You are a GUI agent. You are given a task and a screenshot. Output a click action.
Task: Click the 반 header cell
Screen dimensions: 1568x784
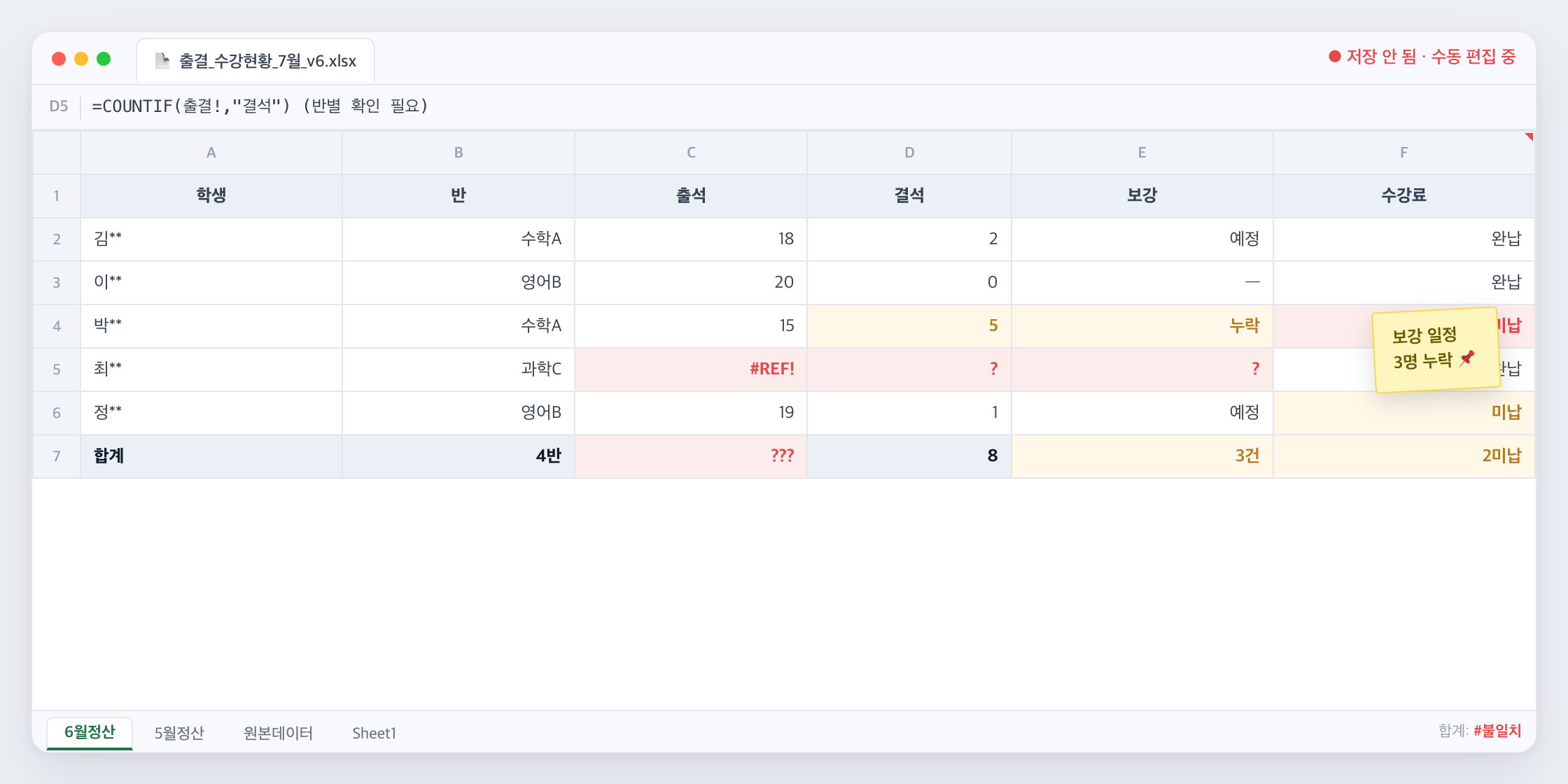coord(458,196)
